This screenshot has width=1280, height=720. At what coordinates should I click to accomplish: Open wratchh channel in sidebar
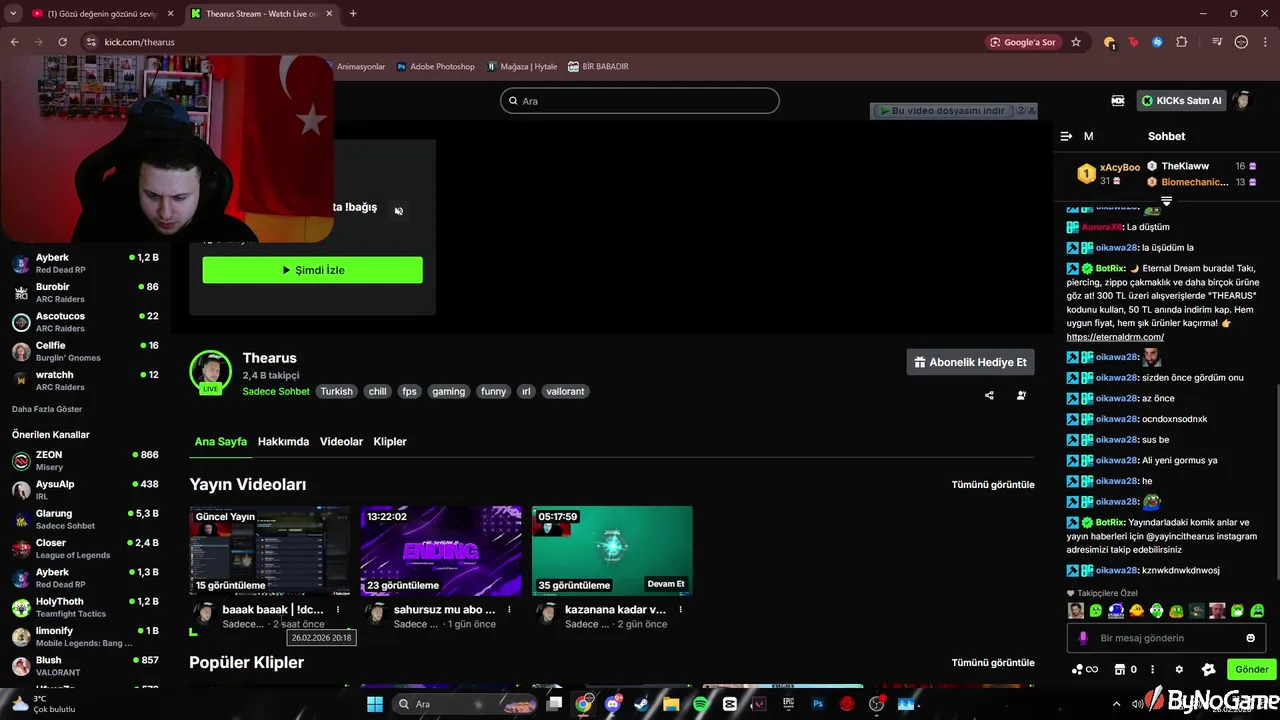click(85, 381)
